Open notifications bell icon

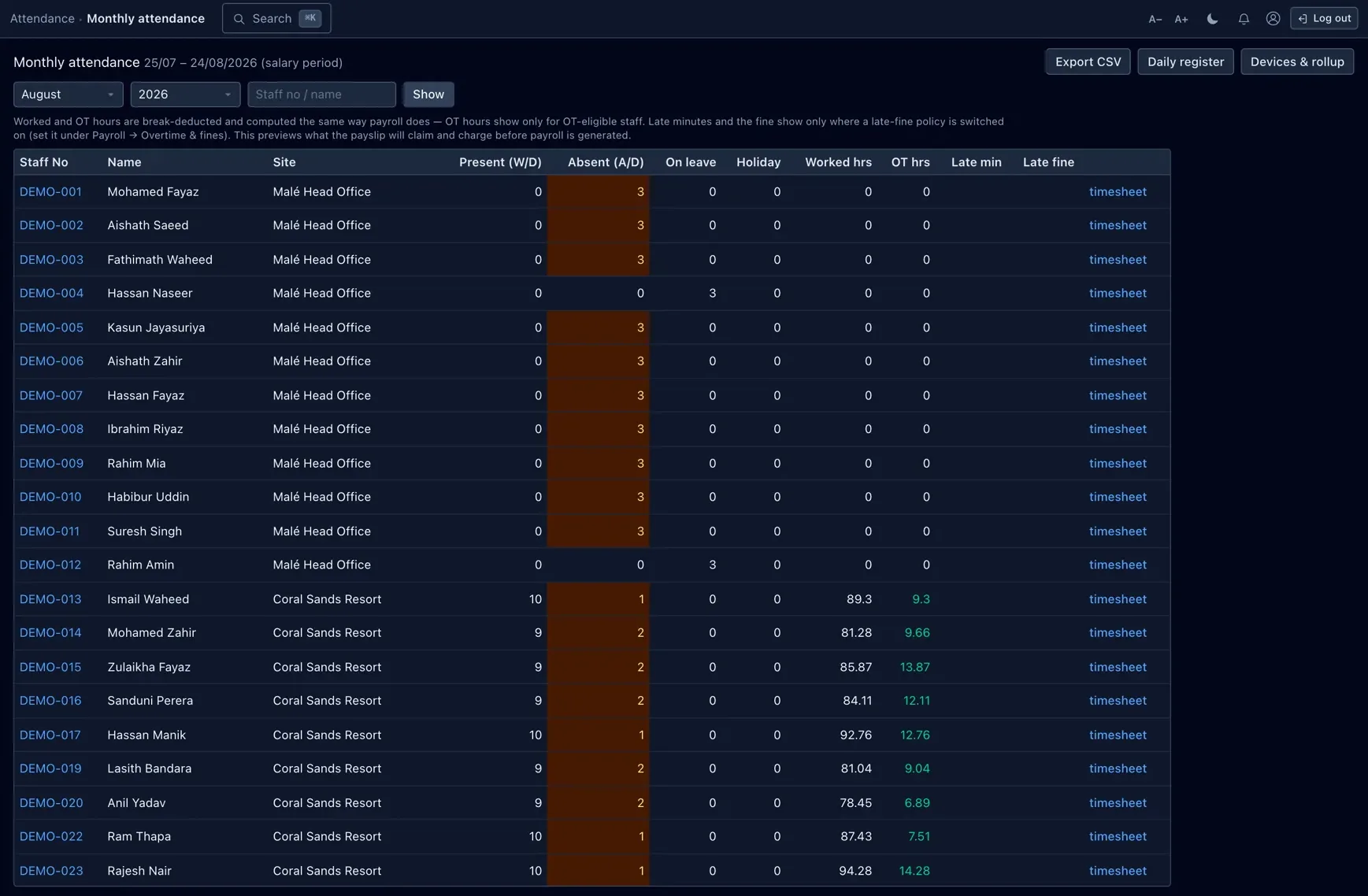(x=1244, y=19)
